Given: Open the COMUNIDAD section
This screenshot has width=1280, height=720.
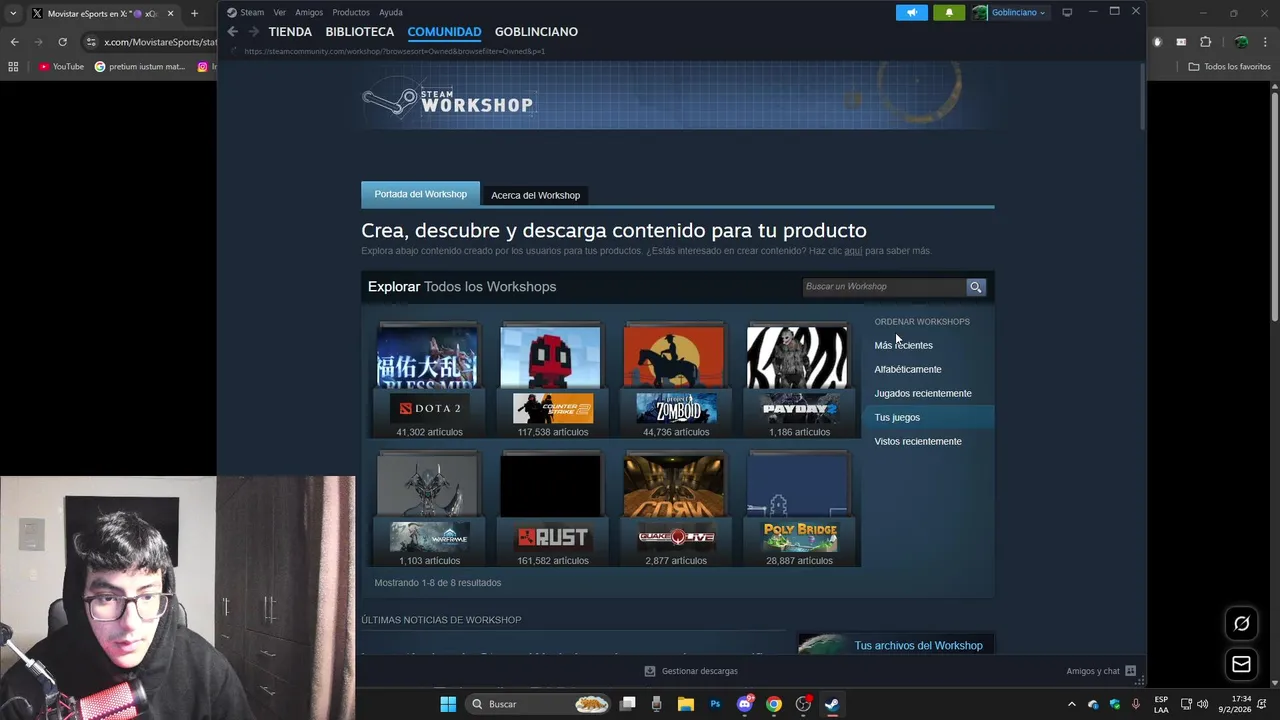Looking at the screenshot, I should 444,32.
